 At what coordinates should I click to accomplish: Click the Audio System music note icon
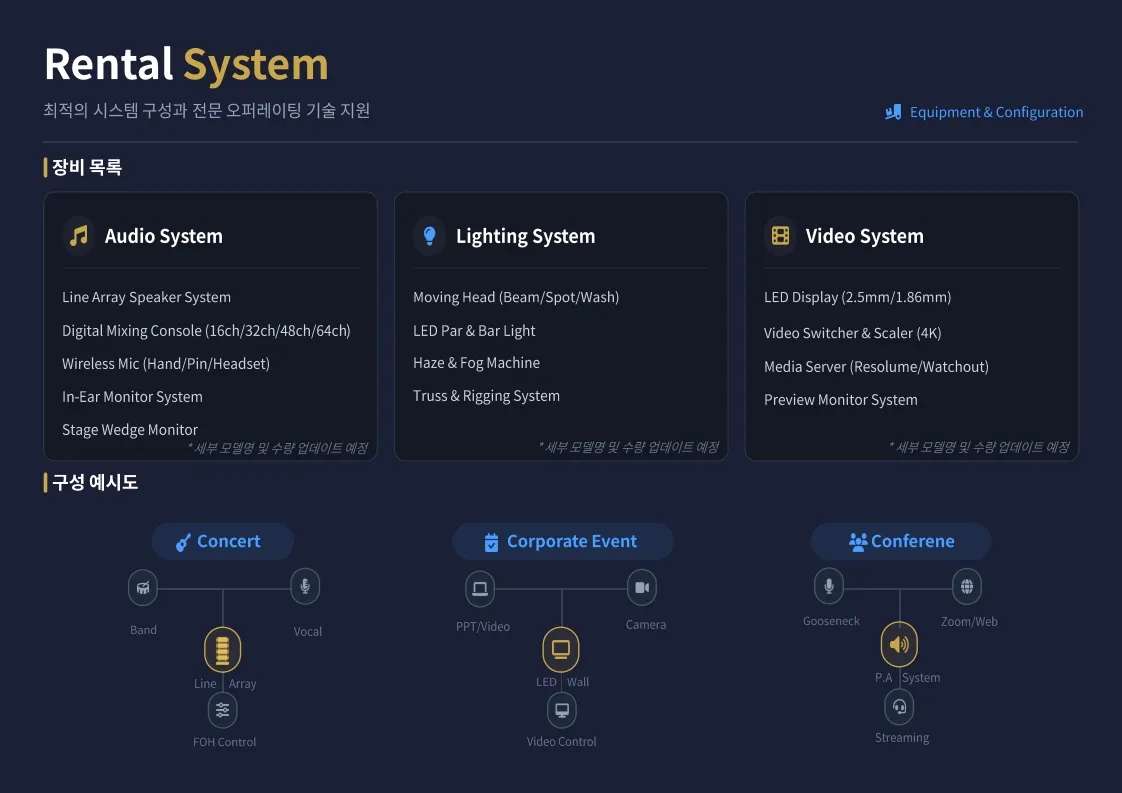[x=79, y=235]
